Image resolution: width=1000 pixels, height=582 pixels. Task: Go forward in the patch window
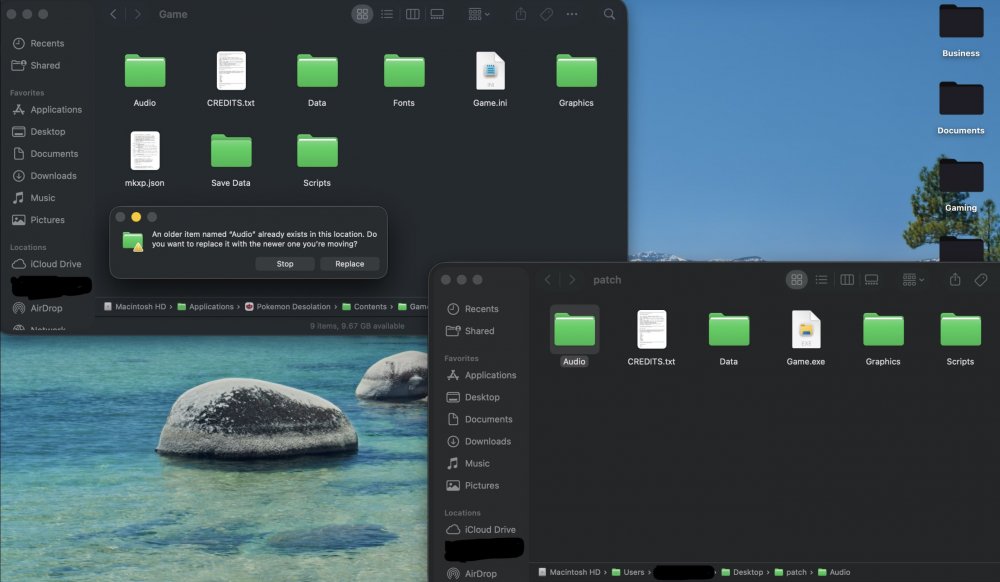pos(571,280)
